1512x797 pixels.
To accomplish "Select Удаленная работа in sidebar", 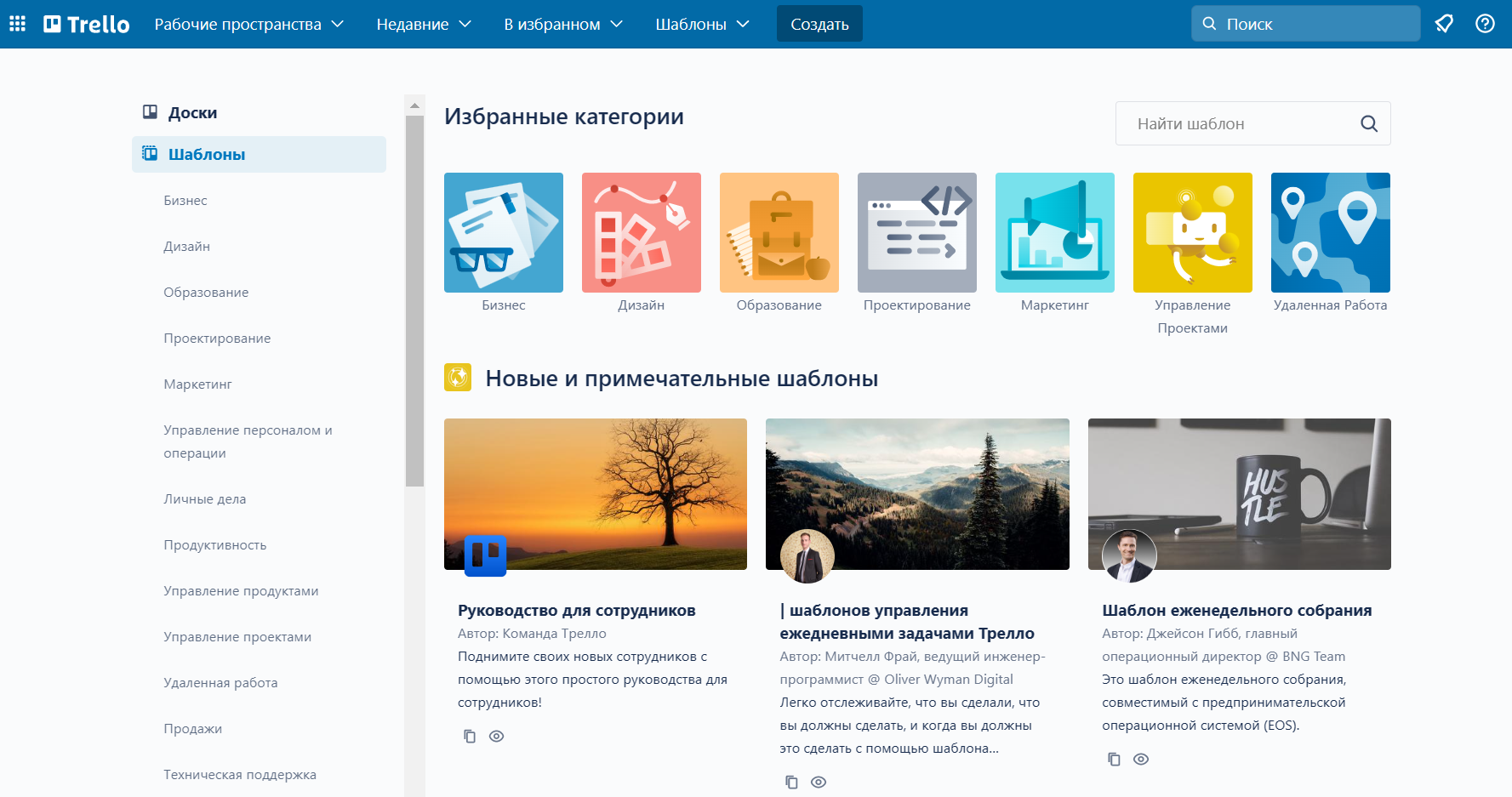I will (220, 683).
